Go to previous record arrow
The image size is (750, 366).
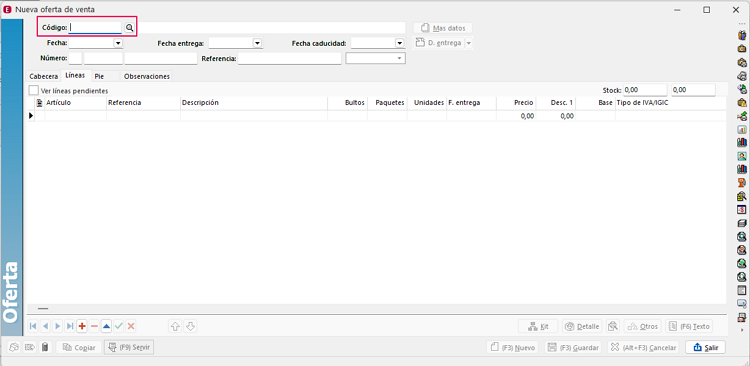tap(45, 326)
